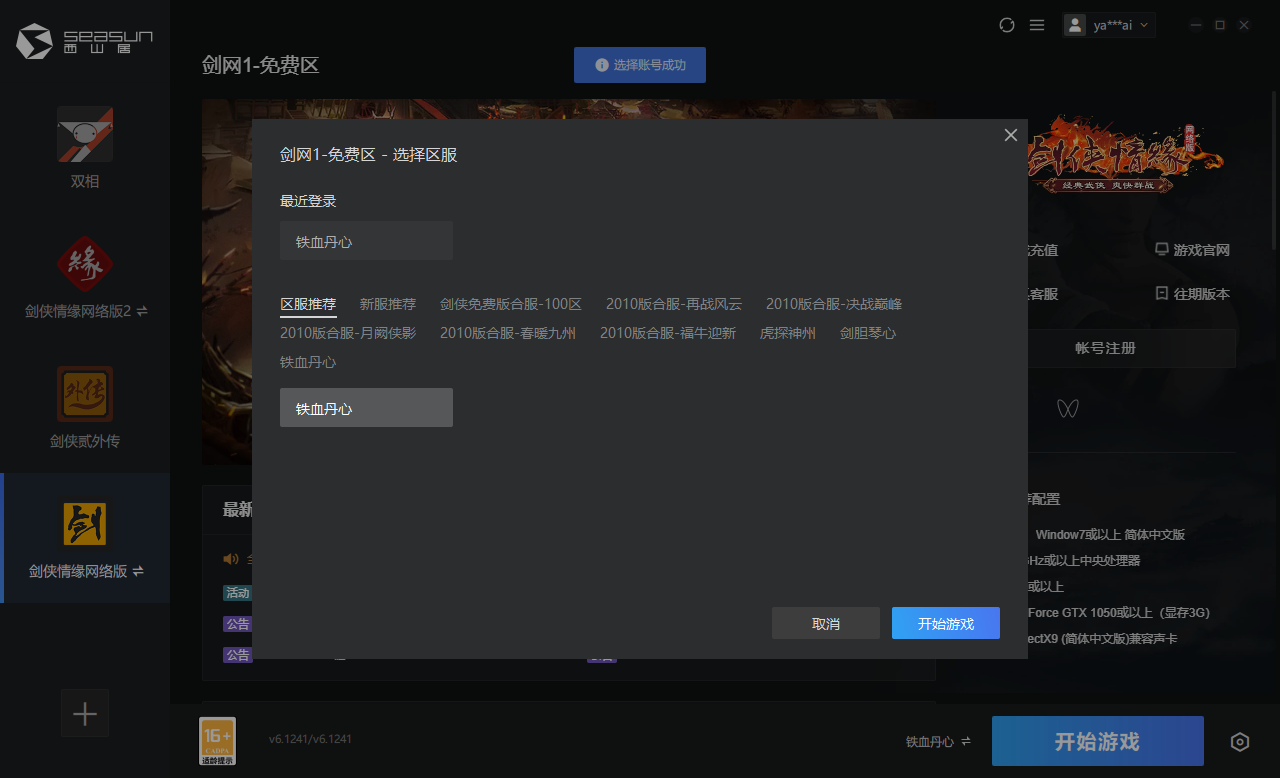The image size is (1280, 778).
Task: Click the 16+ age rating icon
Action: click(218, 741)
